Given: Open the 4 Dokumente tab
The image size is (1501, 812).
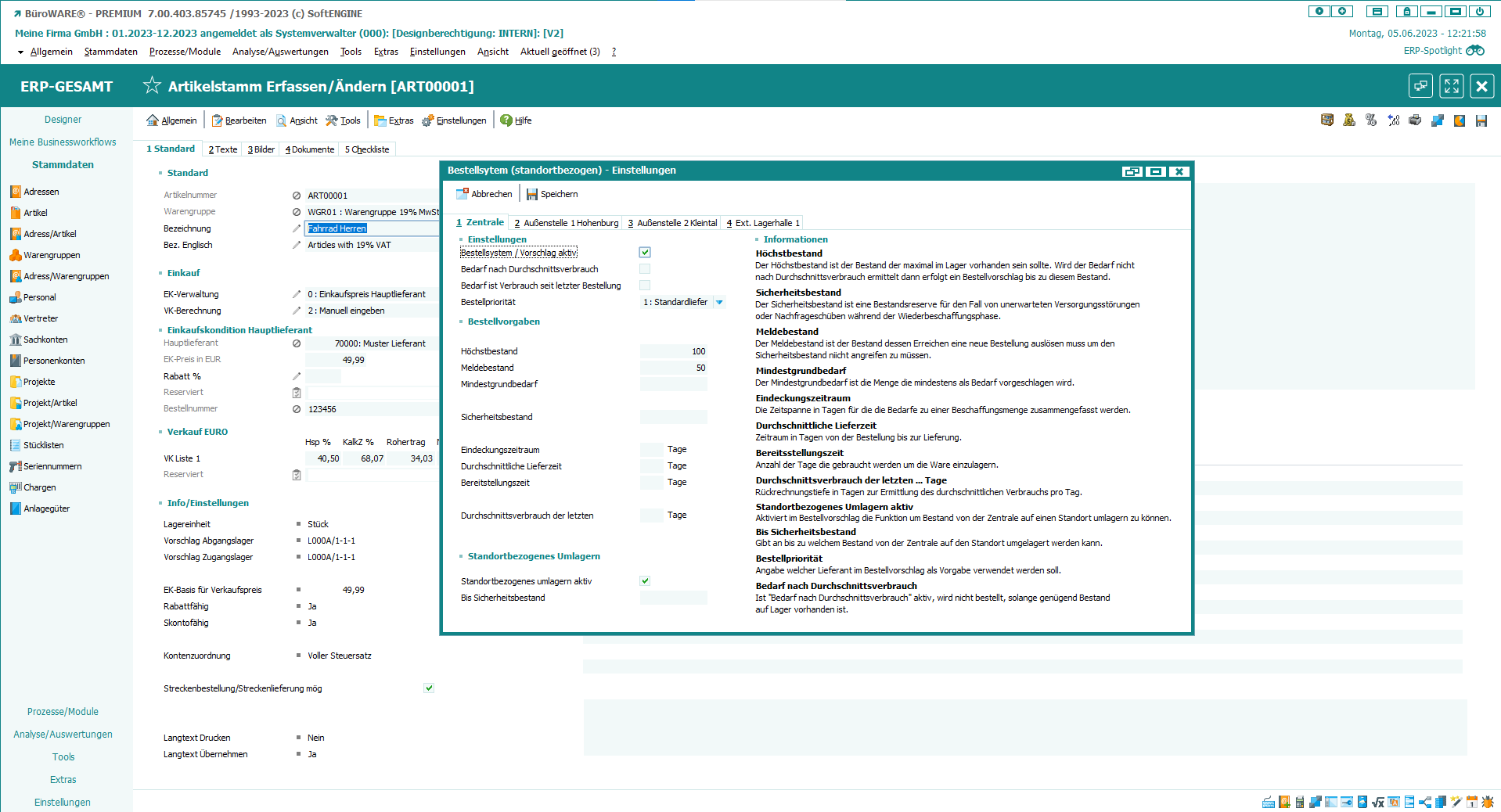Looking at the screenshot, I should point(310,149).
